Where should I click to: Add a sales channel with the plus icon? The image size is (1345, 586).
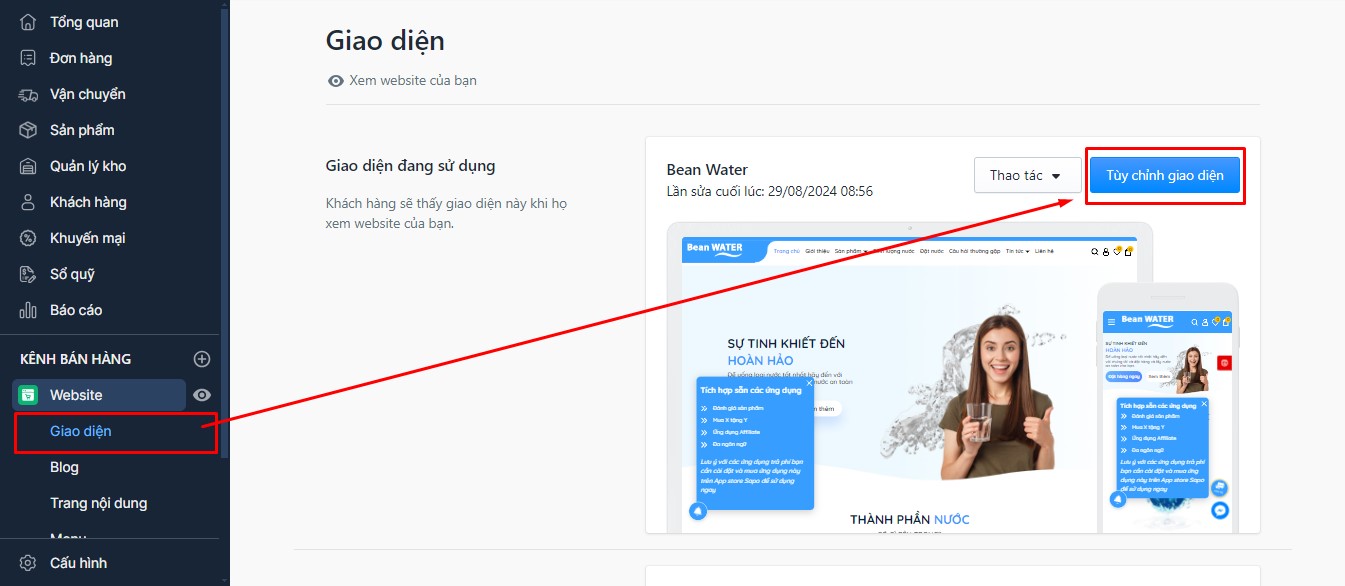[202, 359]
